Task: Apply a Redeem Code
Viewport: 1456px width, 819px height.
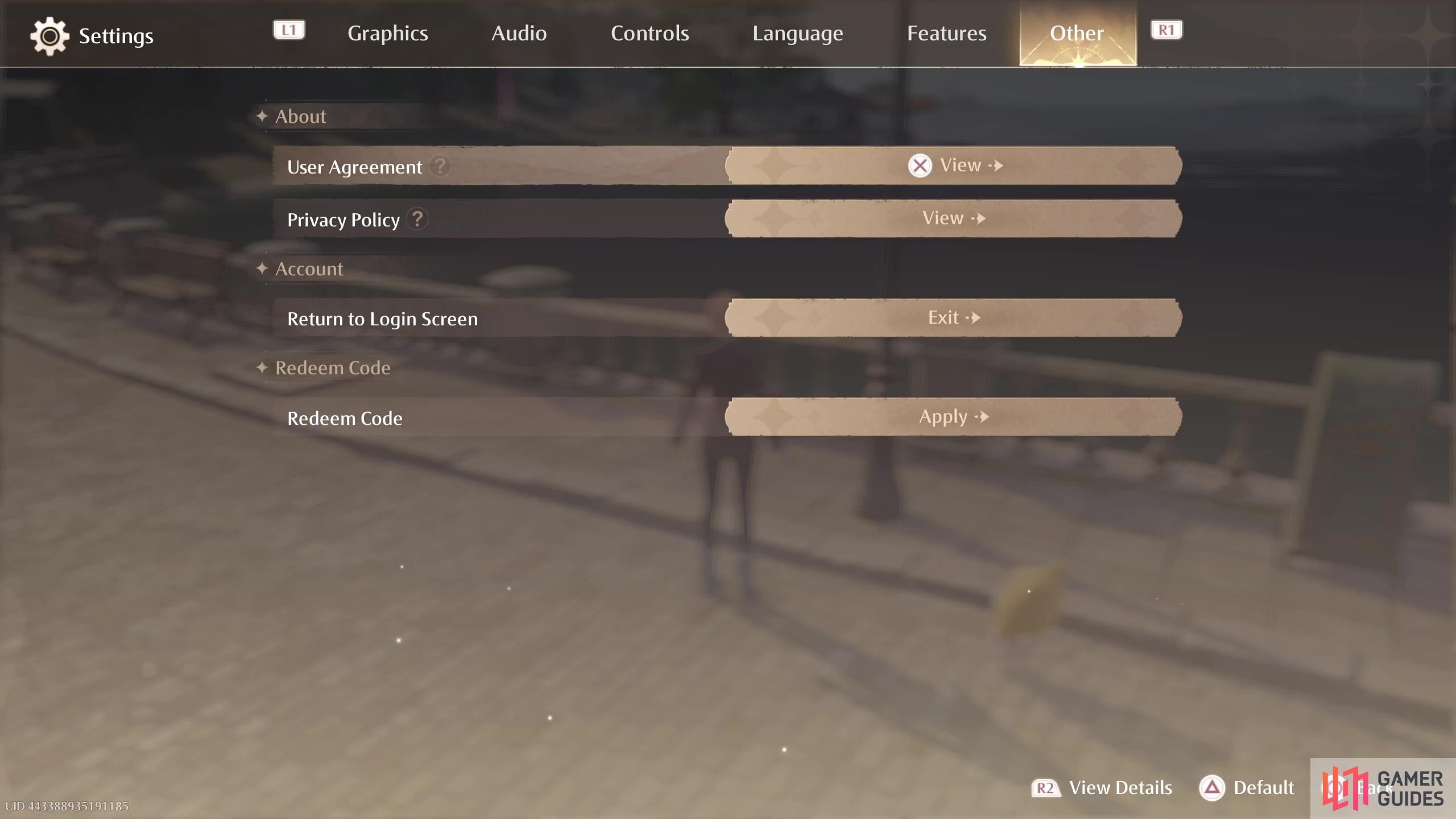Action: point(952,416)
